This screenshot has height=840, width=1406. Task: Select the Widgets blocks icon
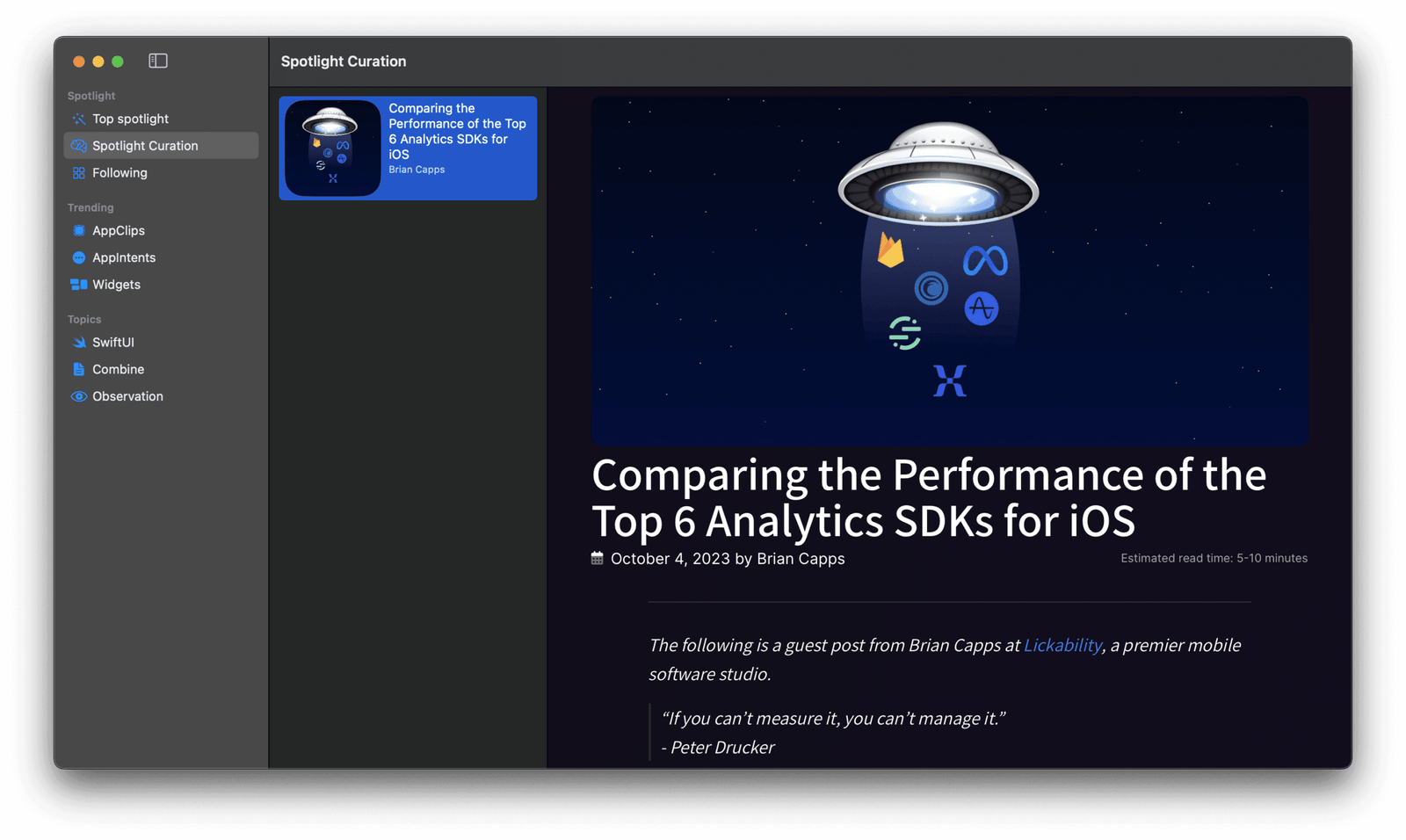[x=78, y=284]
